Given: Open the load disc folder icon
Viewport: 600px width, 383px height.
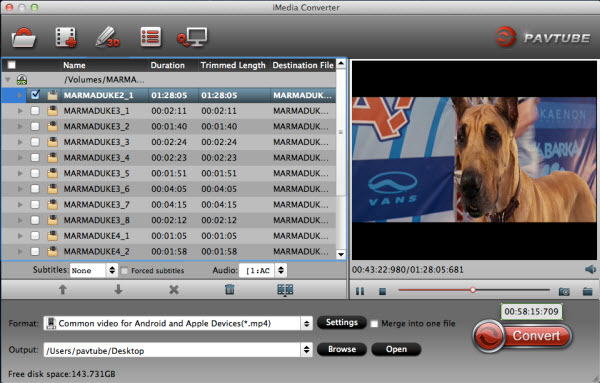Looking at the screenshot, I should [x=24, y=37].
